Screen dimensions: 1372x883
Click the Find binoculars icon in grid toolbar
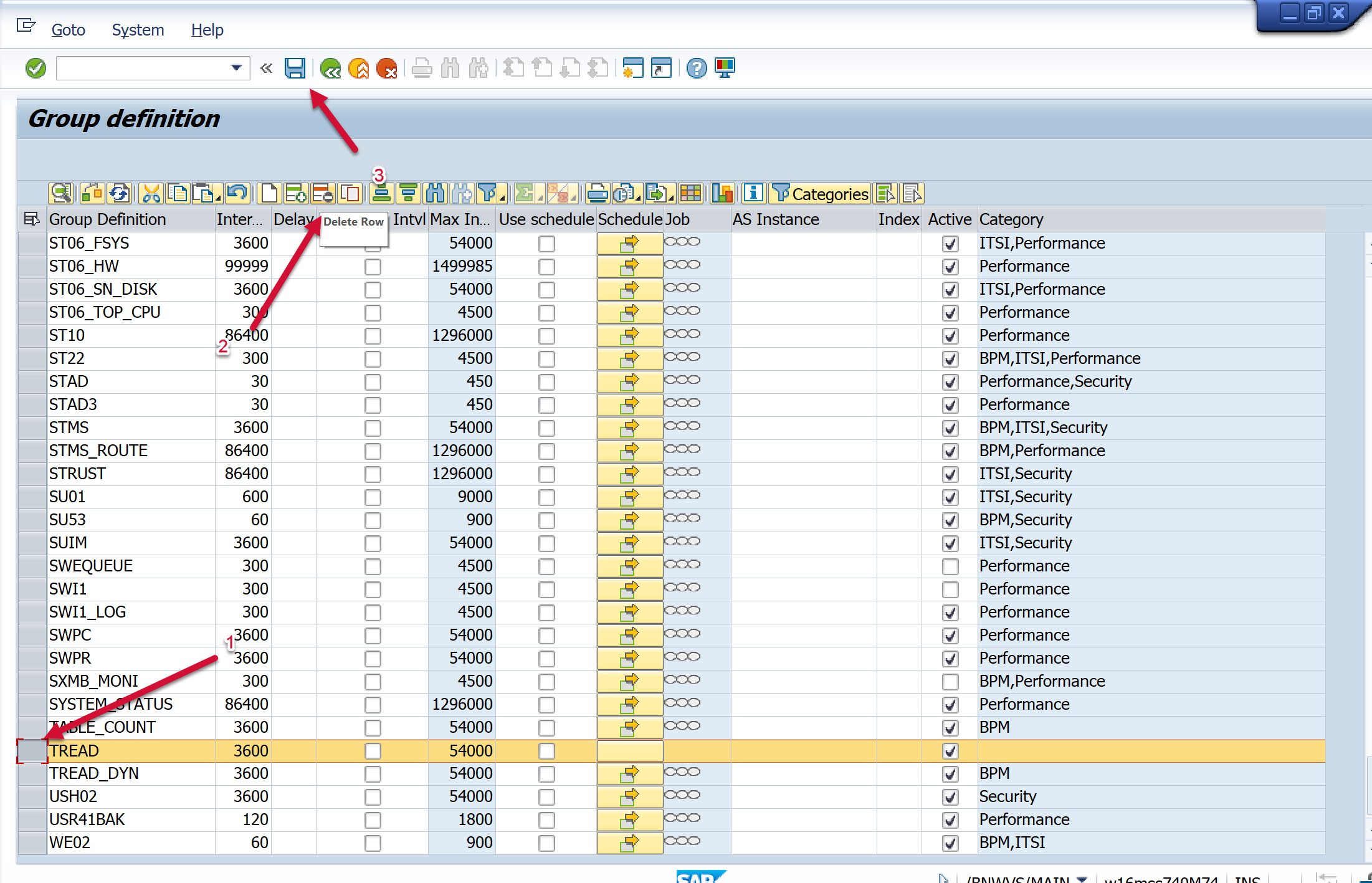pyautogui.click(x=435, y=194)
